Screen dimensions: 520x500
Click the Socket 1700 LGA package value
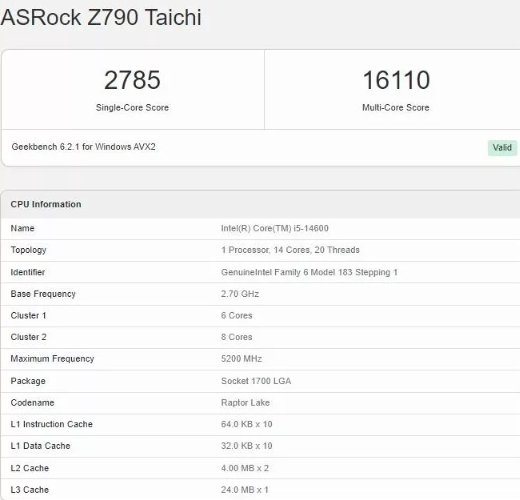click(256, 381)
